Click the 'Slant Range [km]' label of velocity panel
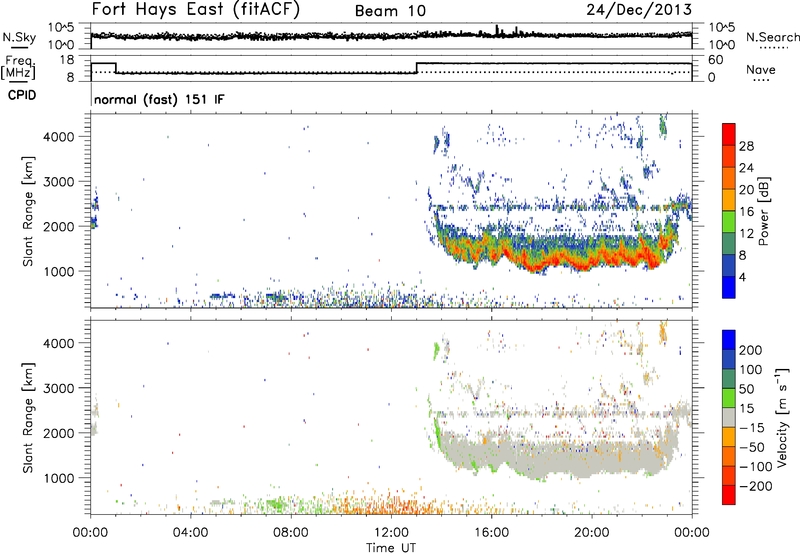800x554 pixels. [28, 417]
